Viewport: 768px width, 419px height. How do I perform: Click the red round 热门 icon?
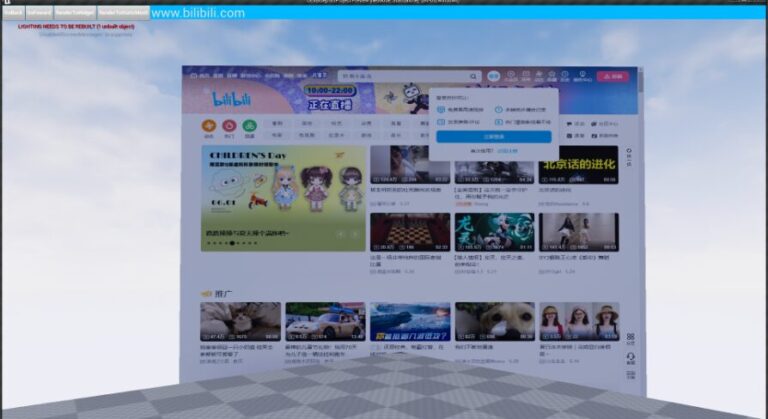pos(229,126)
